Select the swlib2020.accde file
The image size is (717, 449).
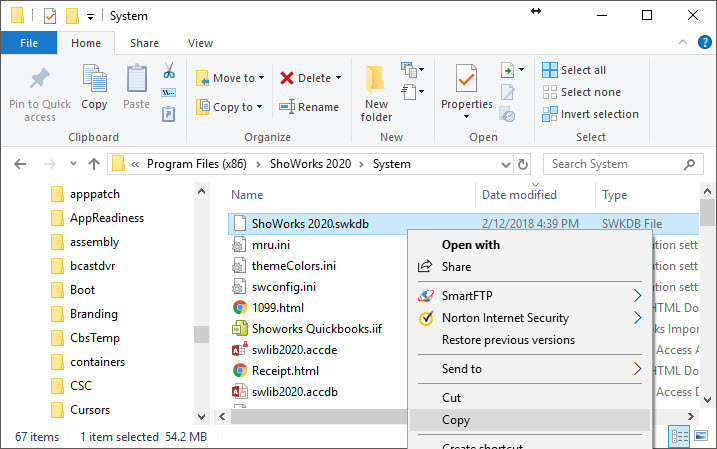point(294,350)
